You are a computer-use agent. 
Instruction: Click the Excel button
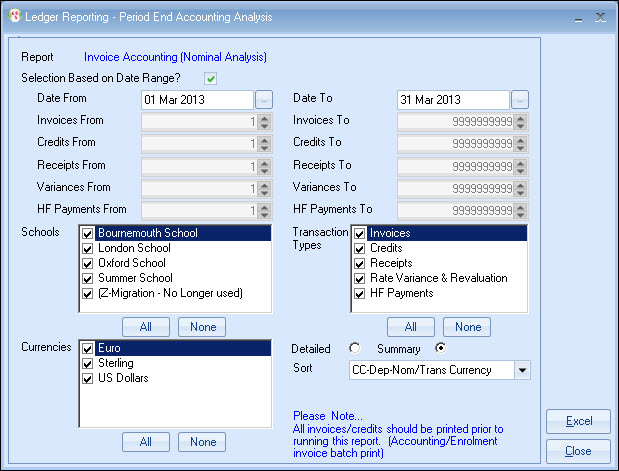(578, 422)
